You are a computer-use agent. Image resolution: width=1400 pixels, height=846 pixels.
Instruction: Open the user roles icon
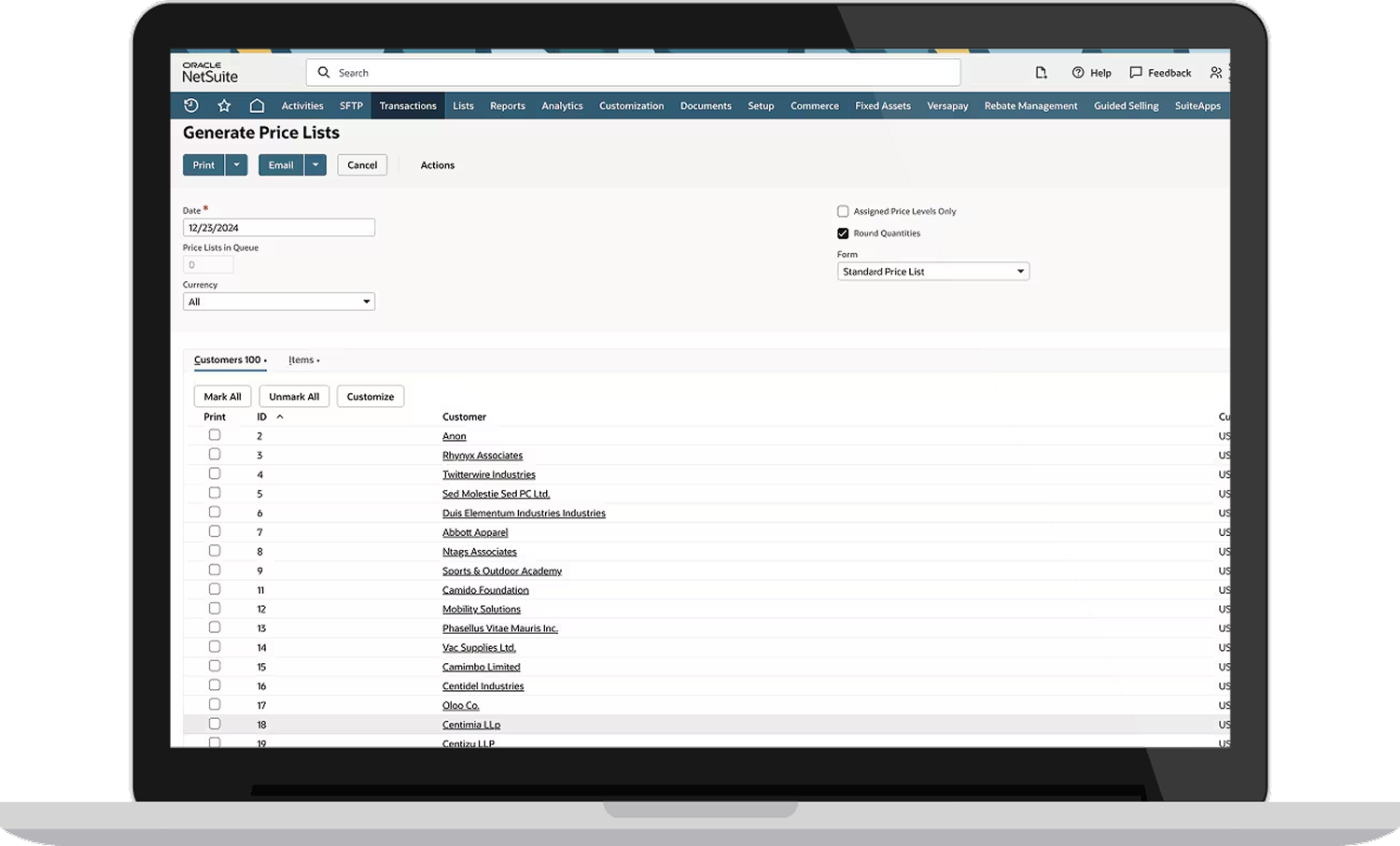1216,72
